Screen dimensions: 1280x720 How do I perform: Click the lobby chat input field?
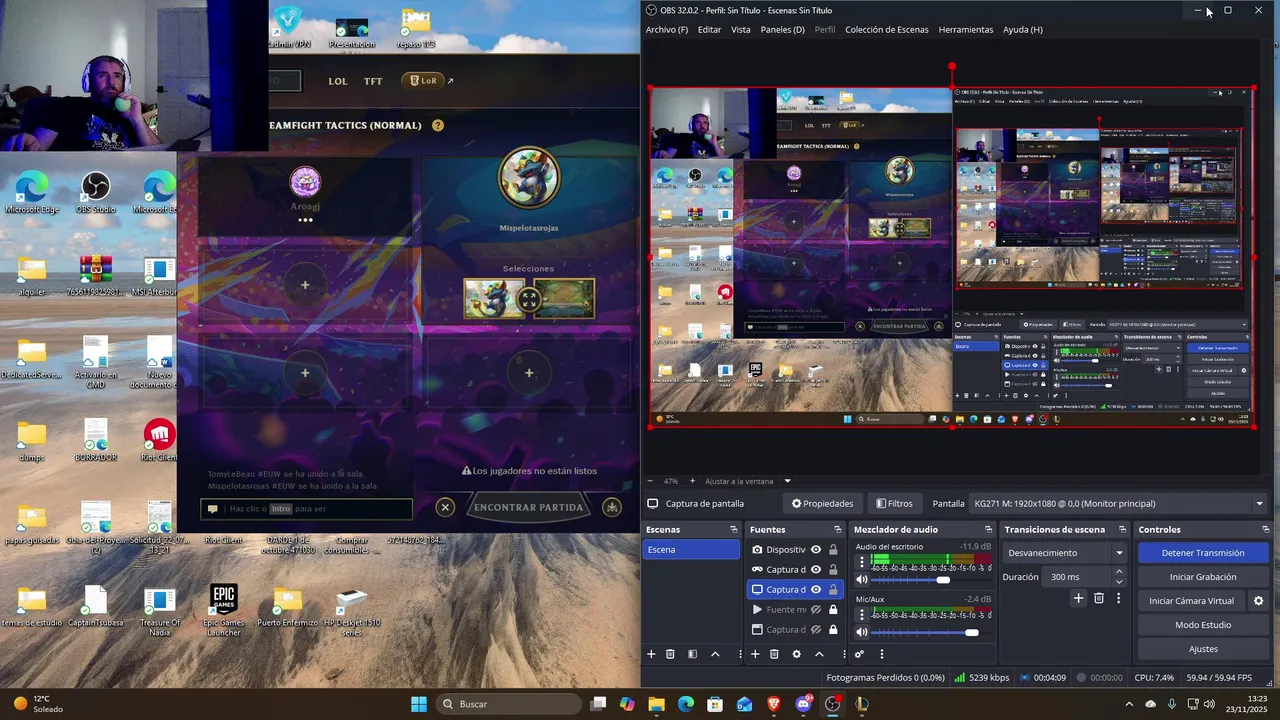307,509
